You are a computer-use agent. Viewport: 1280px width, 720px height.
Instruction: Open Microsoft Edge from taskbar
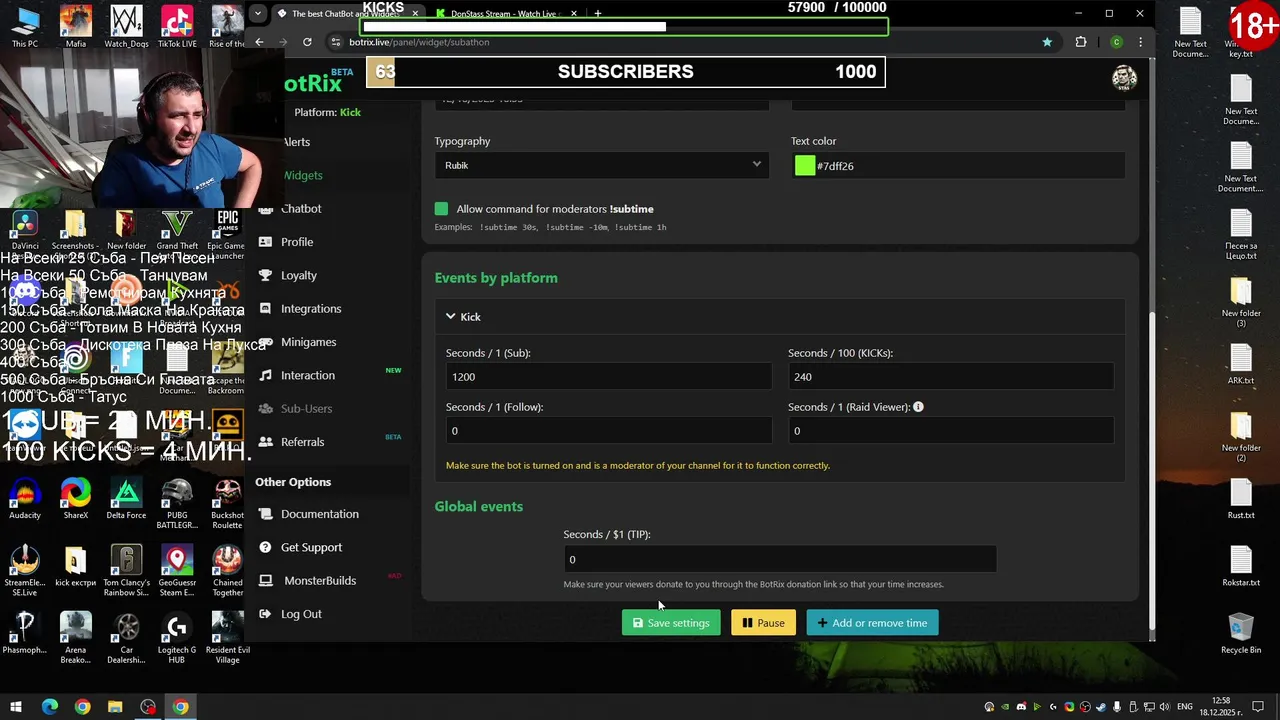pyautogui.click(x=49, y=707)
